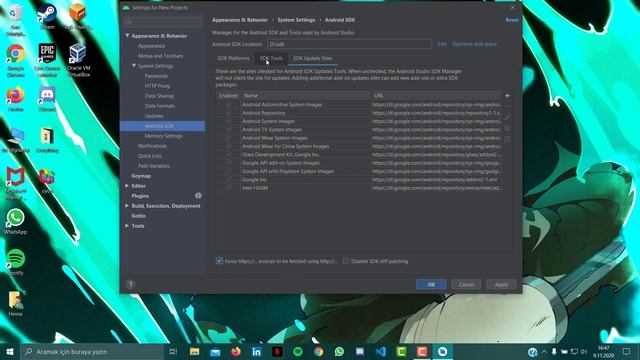
Task: Collapse Appearance & Behavior tree arrow
Action: pyautogui.click(x=127, y=36)
